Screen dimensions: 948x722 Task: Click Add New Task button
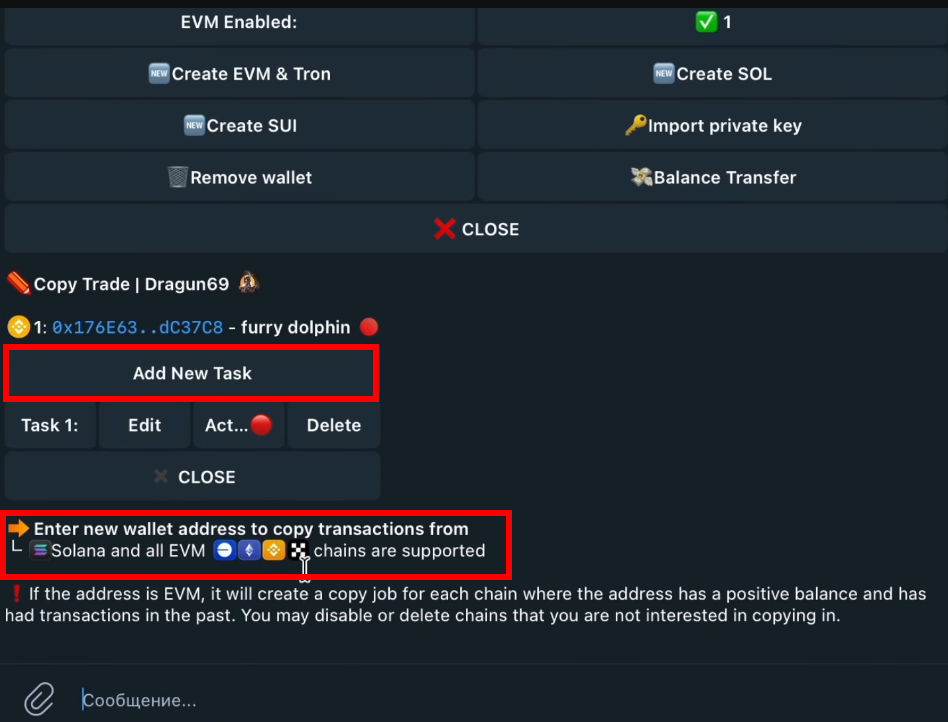coord(192,373)
